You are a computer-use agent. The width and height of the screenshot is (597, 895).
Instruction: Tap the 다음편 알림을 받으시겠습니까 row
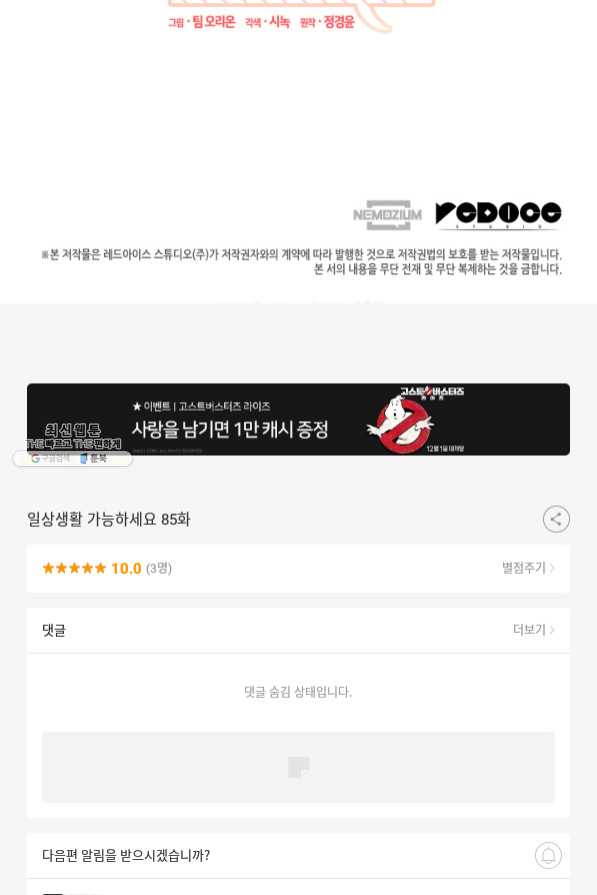298,856
